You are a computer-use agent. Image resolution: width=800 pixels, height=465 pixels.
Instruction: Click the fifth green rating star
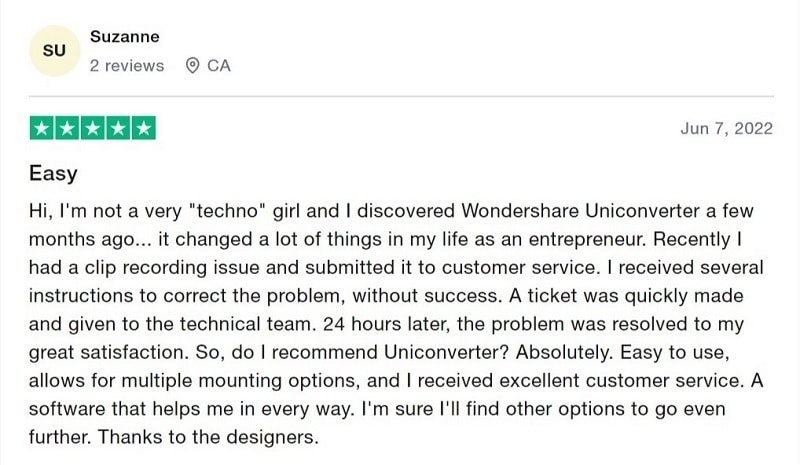tap(143, 129)
